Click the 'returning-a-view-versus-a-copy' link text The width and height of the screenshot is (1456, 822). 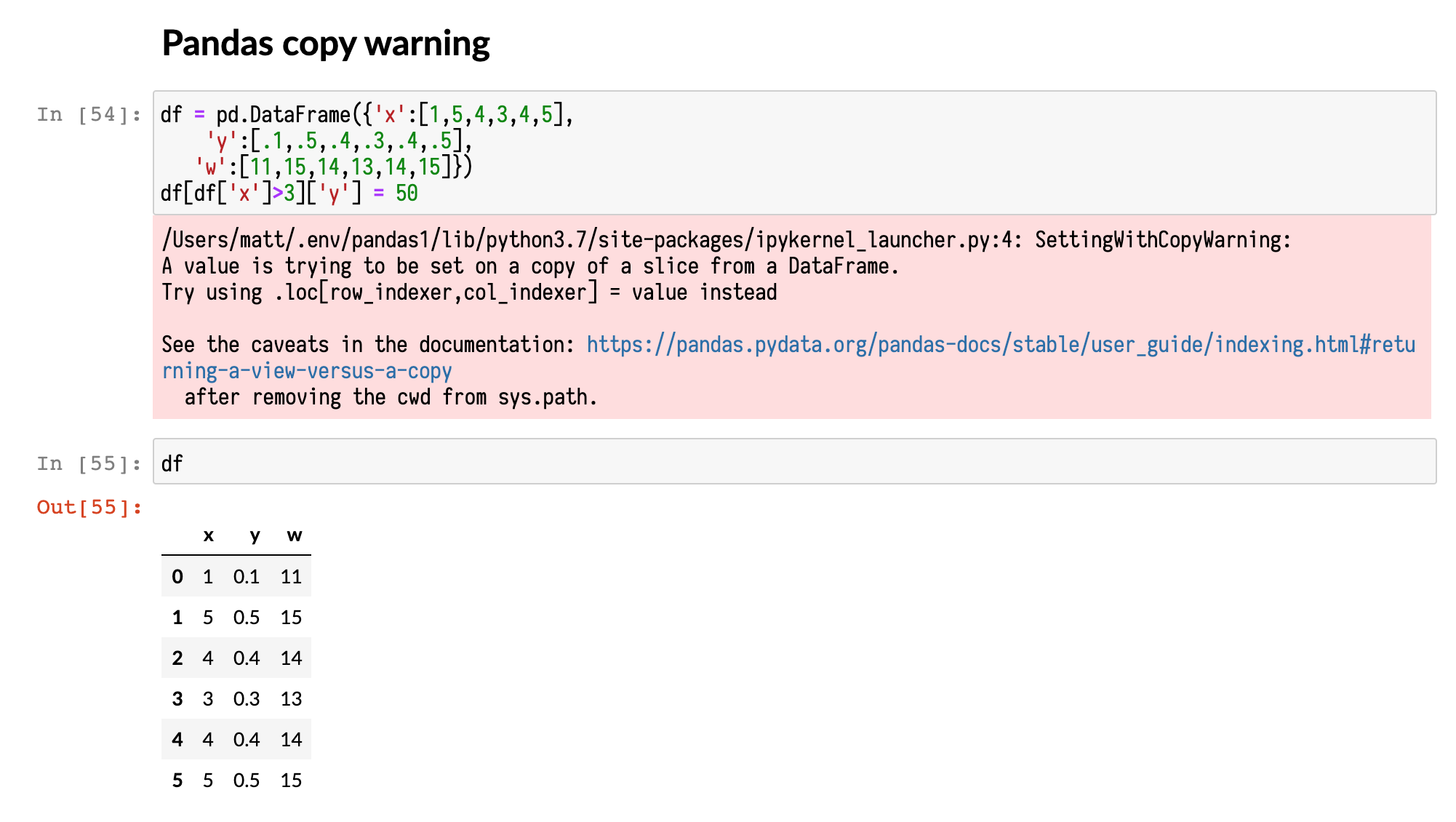(x=305, y=370)
